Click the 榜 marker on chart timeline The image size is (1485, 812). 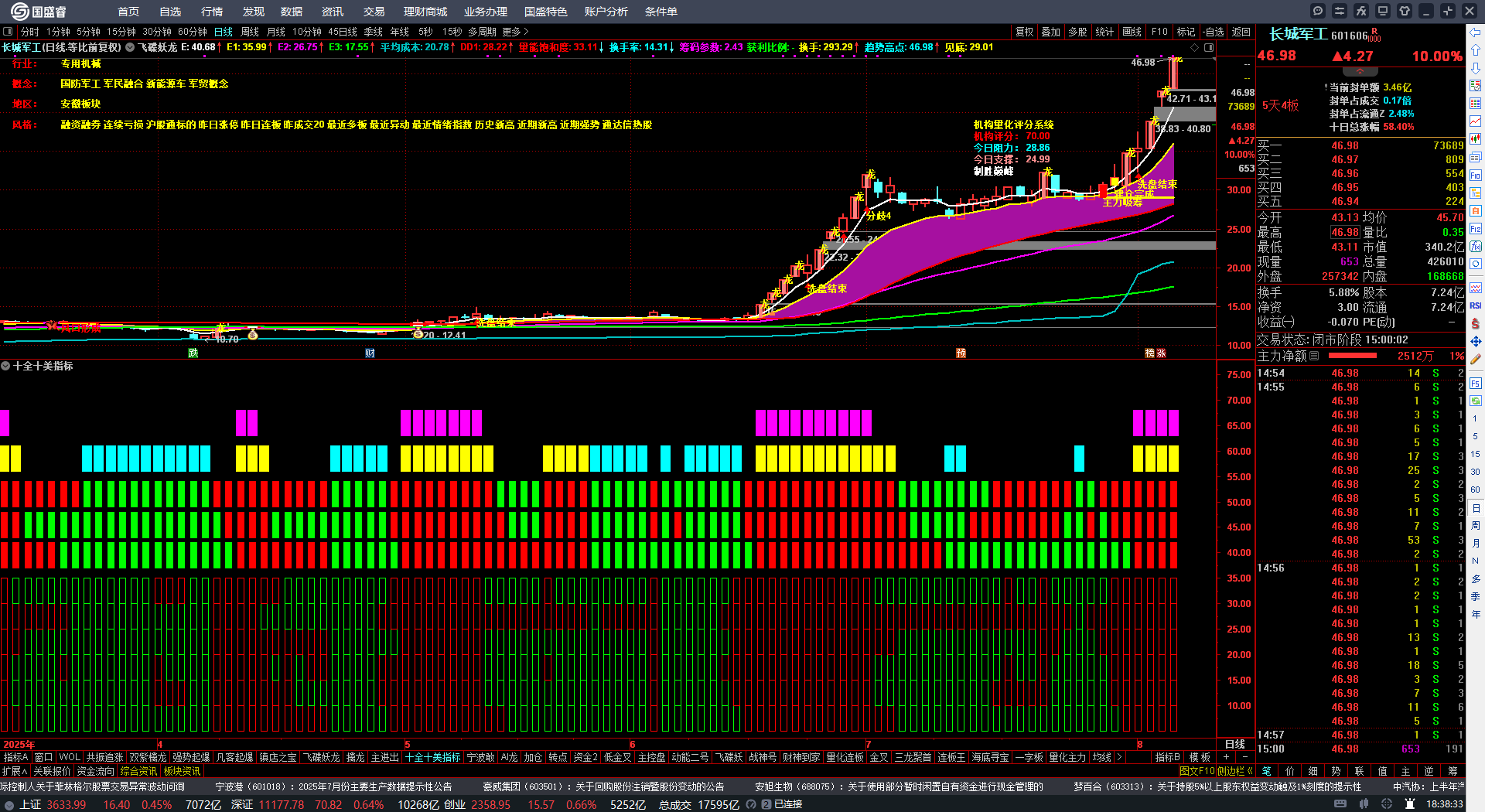click(1149, 353)
